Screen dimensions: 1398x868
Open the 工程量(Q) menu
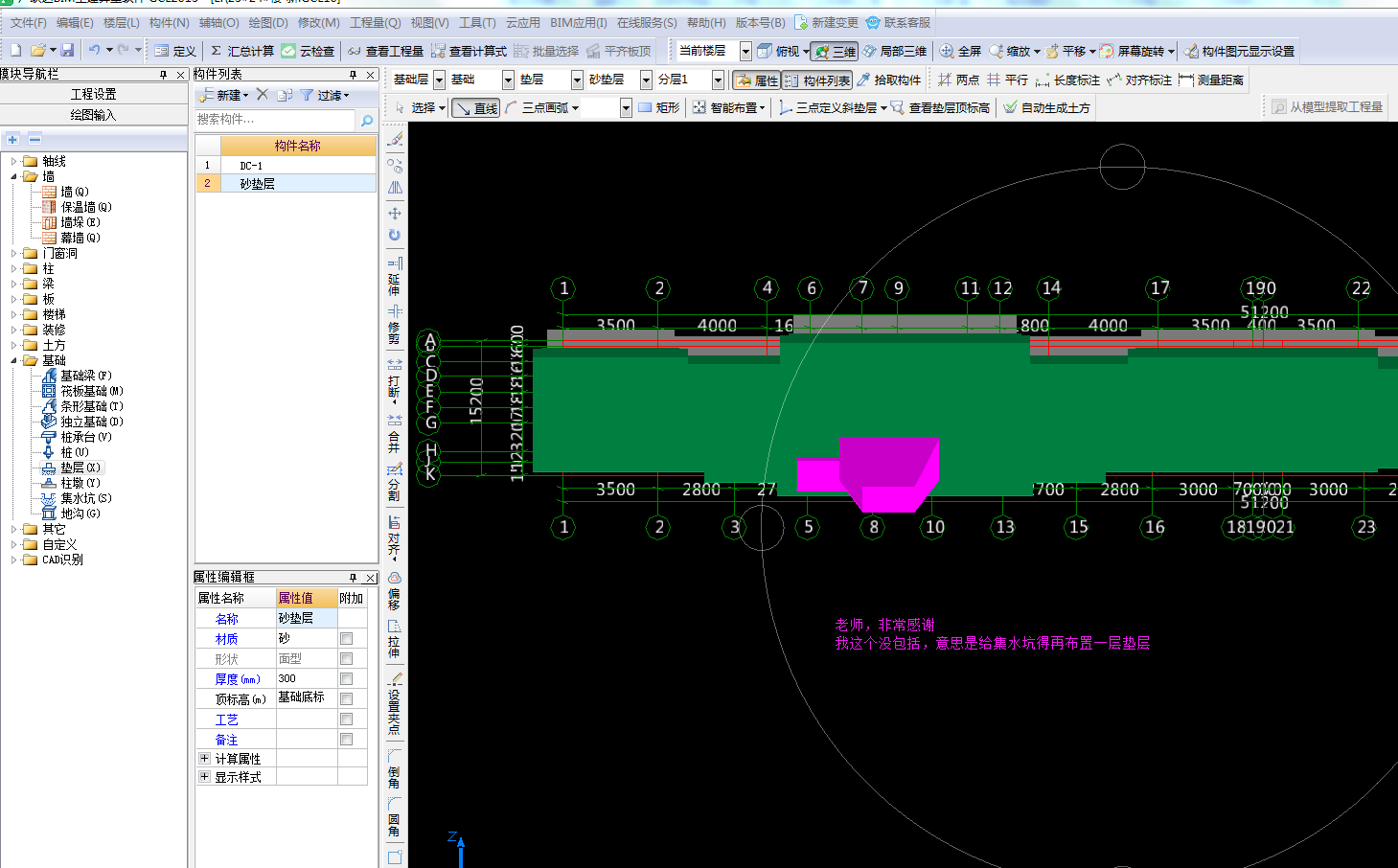(x=375, y=22)
